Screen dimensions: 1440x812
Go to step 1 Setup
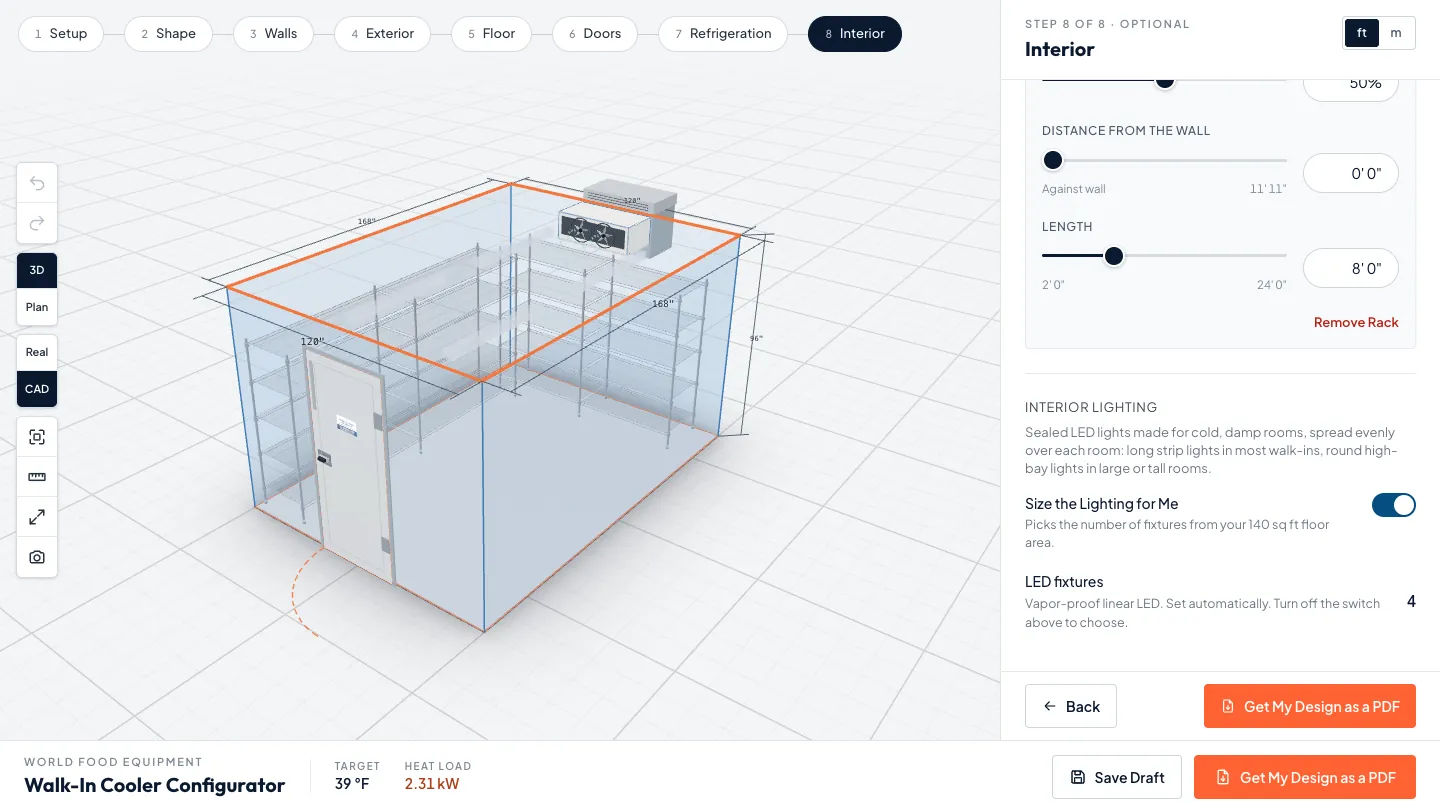pos(61,33)
